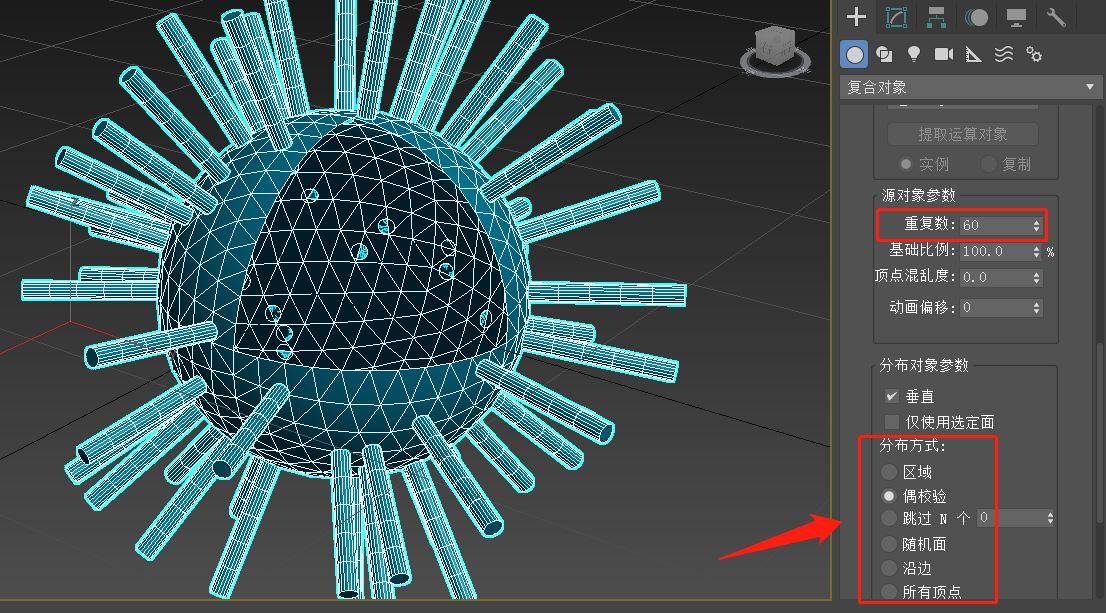The width and height of the screenshot is (1106, 613).
Task: Select the Geometry category icon
Action: [854, 54]
